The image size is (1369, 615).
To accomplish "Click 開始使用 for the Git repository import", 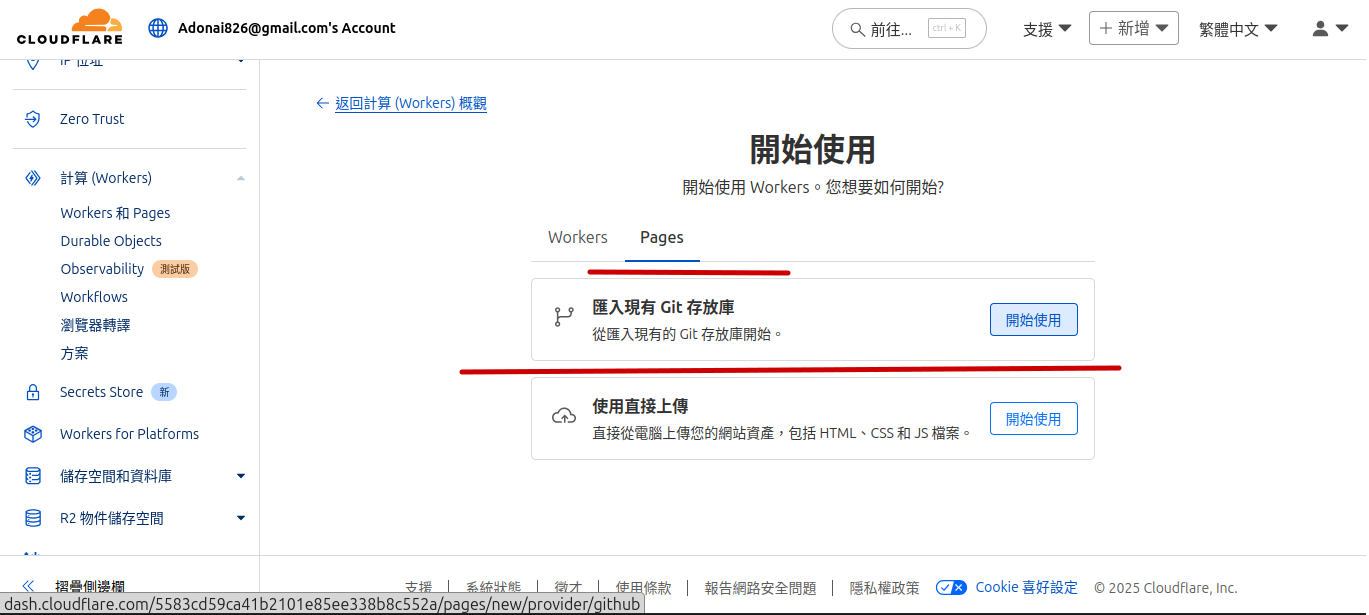I will click(1033, 319).
